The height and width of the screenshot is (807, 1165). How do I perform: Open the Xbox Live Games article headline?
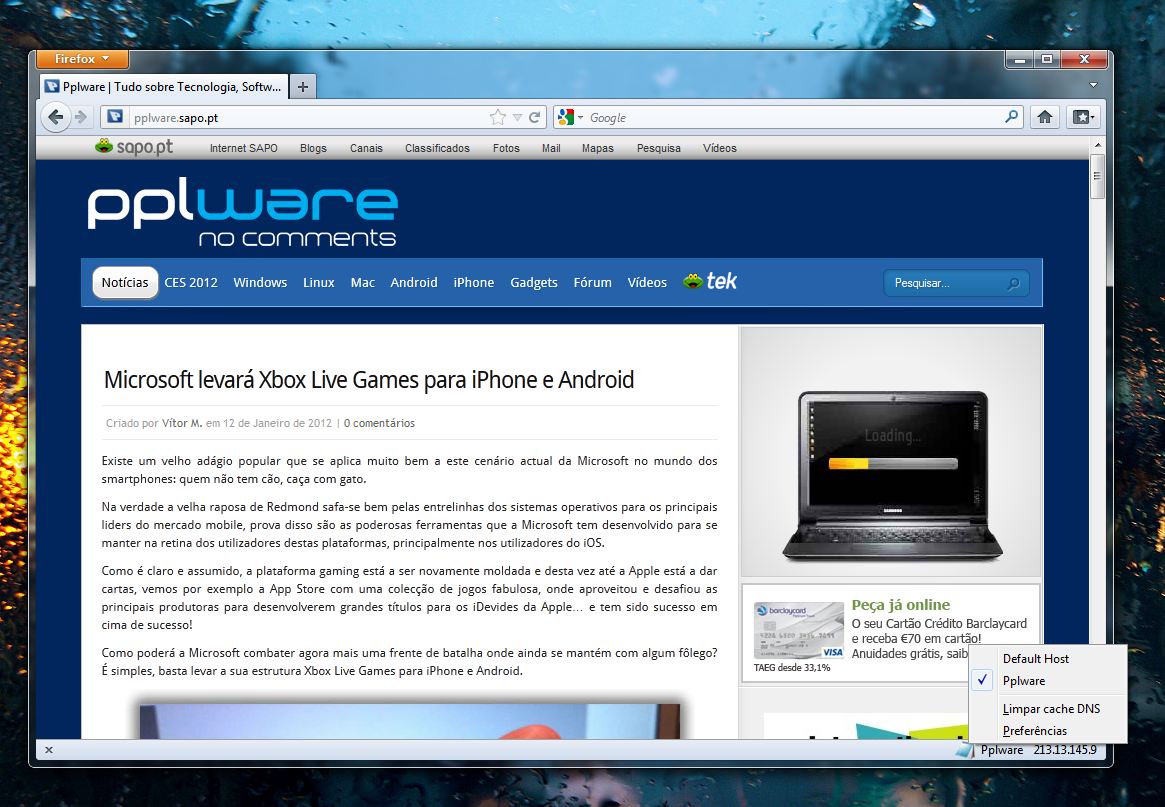click(x=369, y=380)
